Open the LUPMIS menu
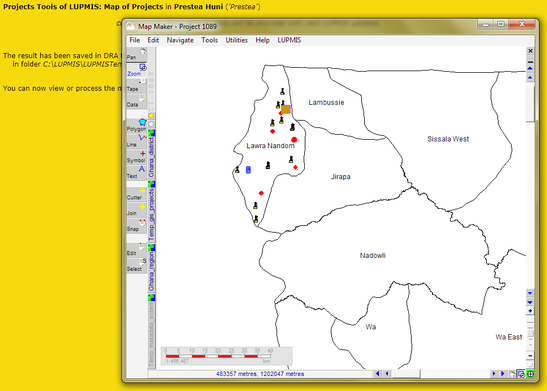Image resolution: width=547 pixels, height=391 pixels. (x=289, y=40)
